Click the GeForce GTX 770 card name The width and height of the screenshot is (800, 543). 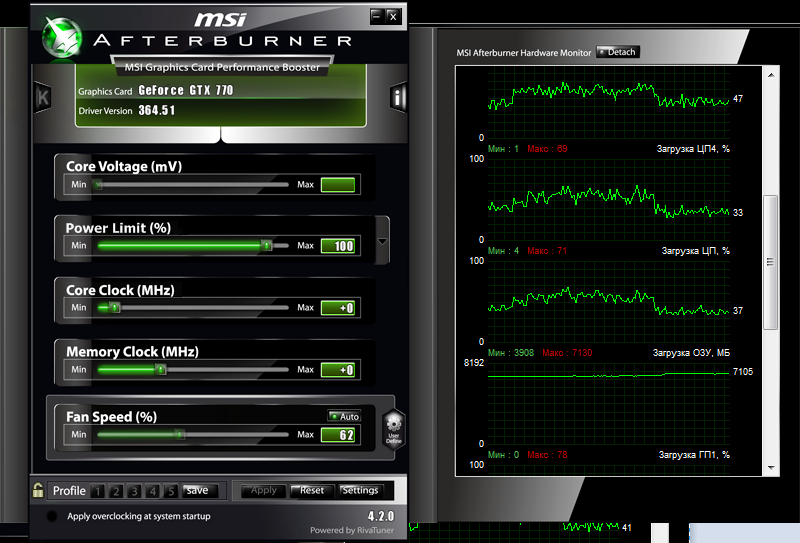[x=186, y=90]
